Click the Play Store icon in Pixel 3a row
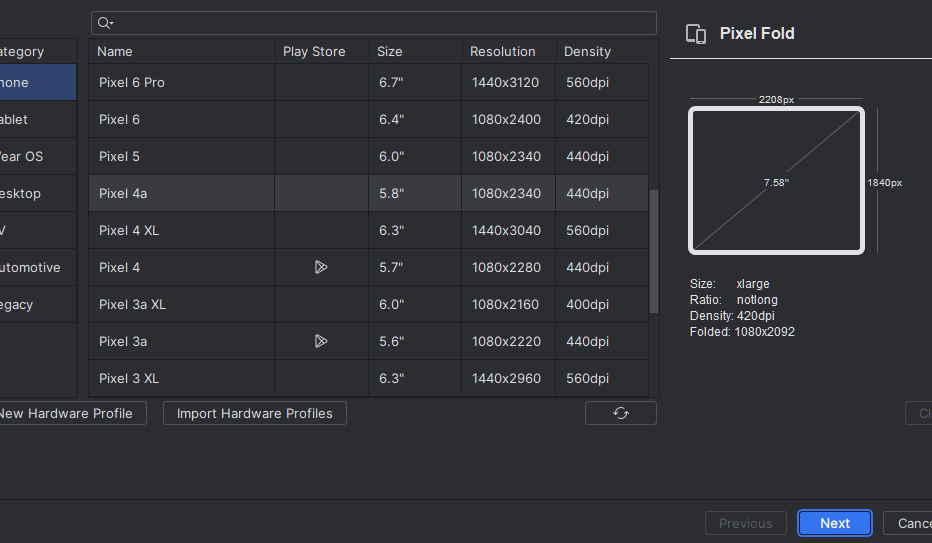The height and width of the screenshot is (543, 932). [x=321, y=341]
